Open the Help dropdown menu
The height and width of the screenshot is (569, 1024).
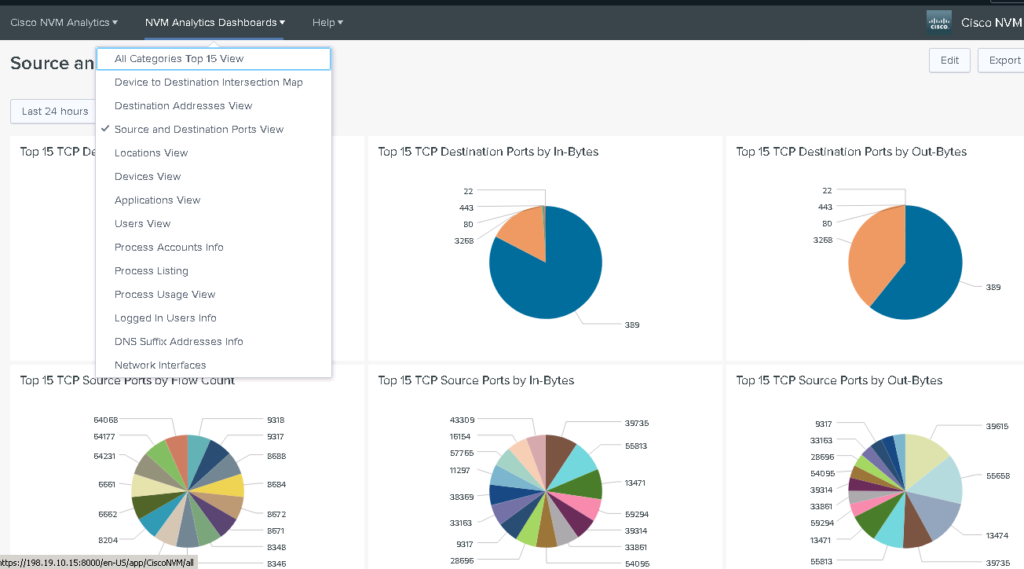[327, 22]
